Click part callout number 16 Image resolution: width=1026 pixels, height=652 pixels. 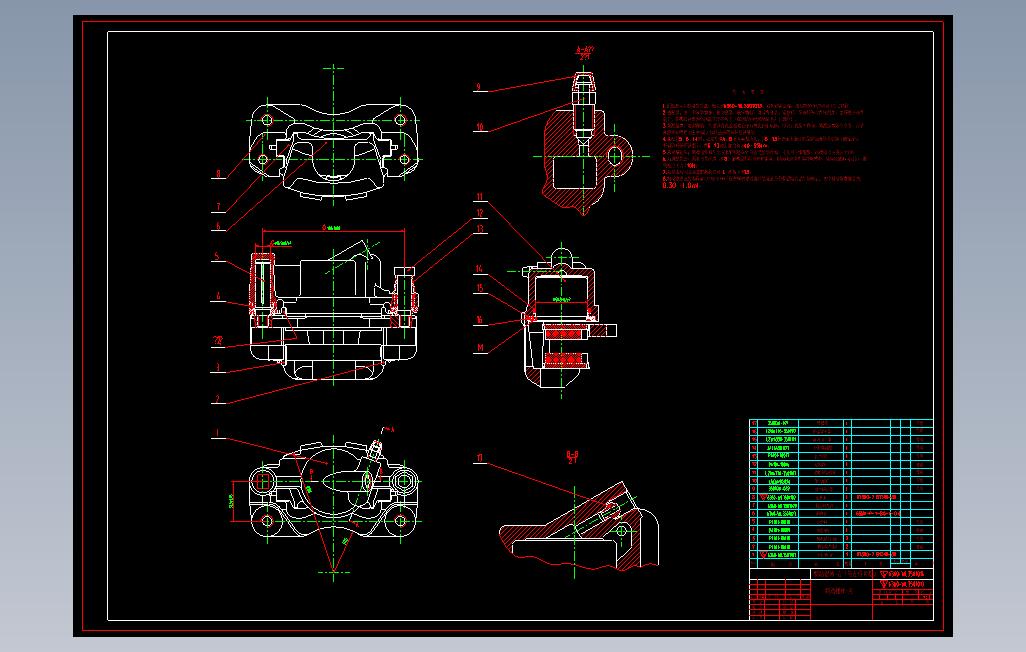tap(480, 320)
